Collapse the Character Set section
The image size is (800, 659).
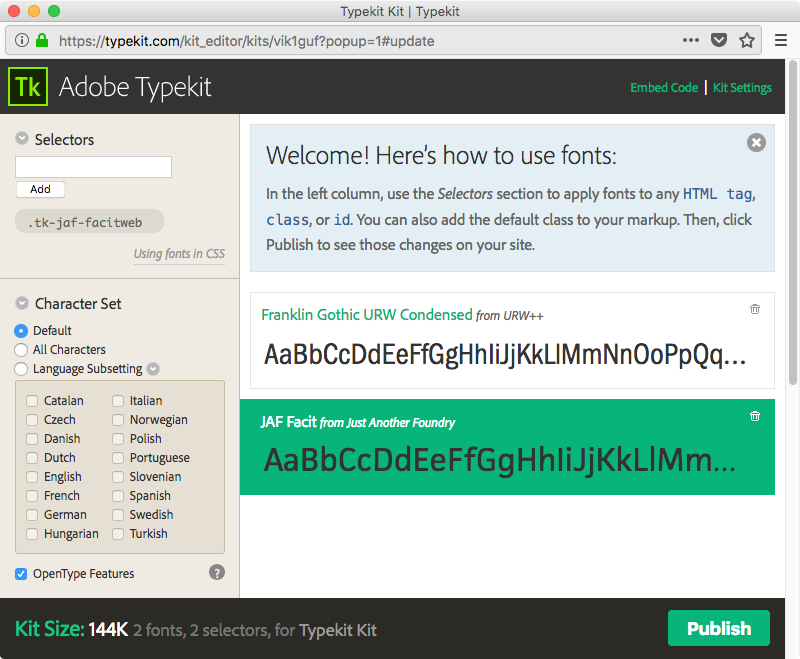[22, 303]
